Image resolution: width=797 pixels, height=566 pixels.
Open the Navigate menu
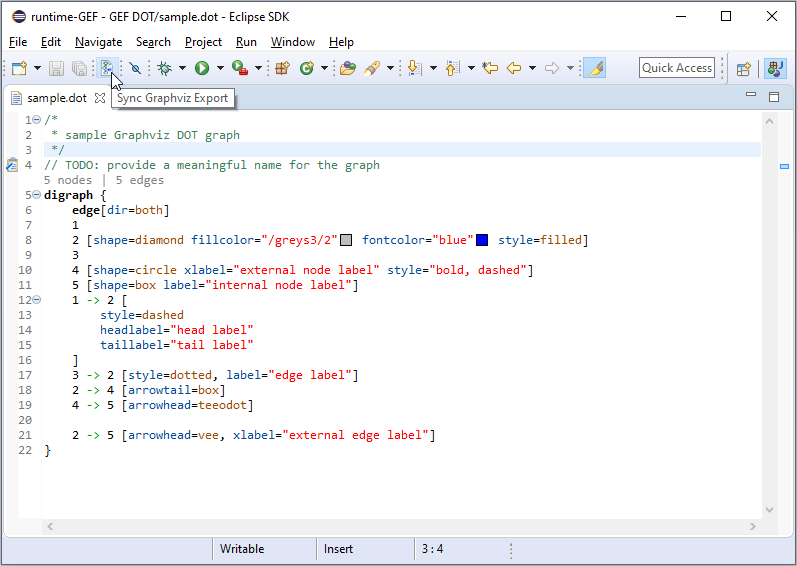point(98,42)
